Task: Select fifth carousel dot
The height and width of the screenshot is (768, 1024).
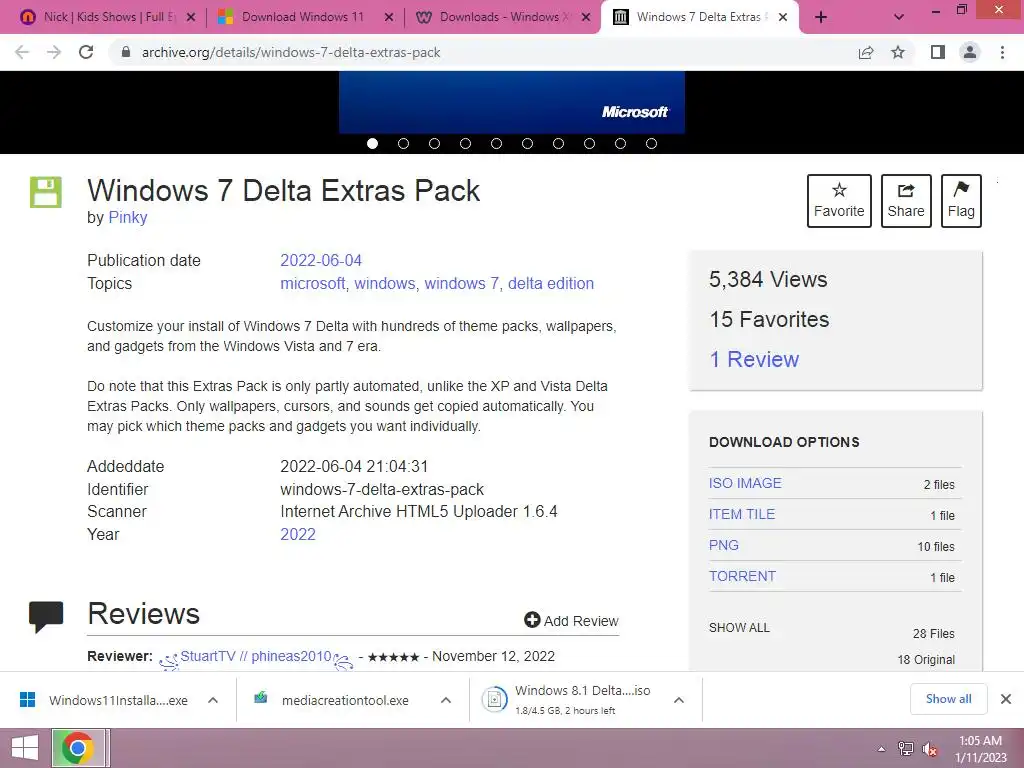Action: click(x=496, y=143)
